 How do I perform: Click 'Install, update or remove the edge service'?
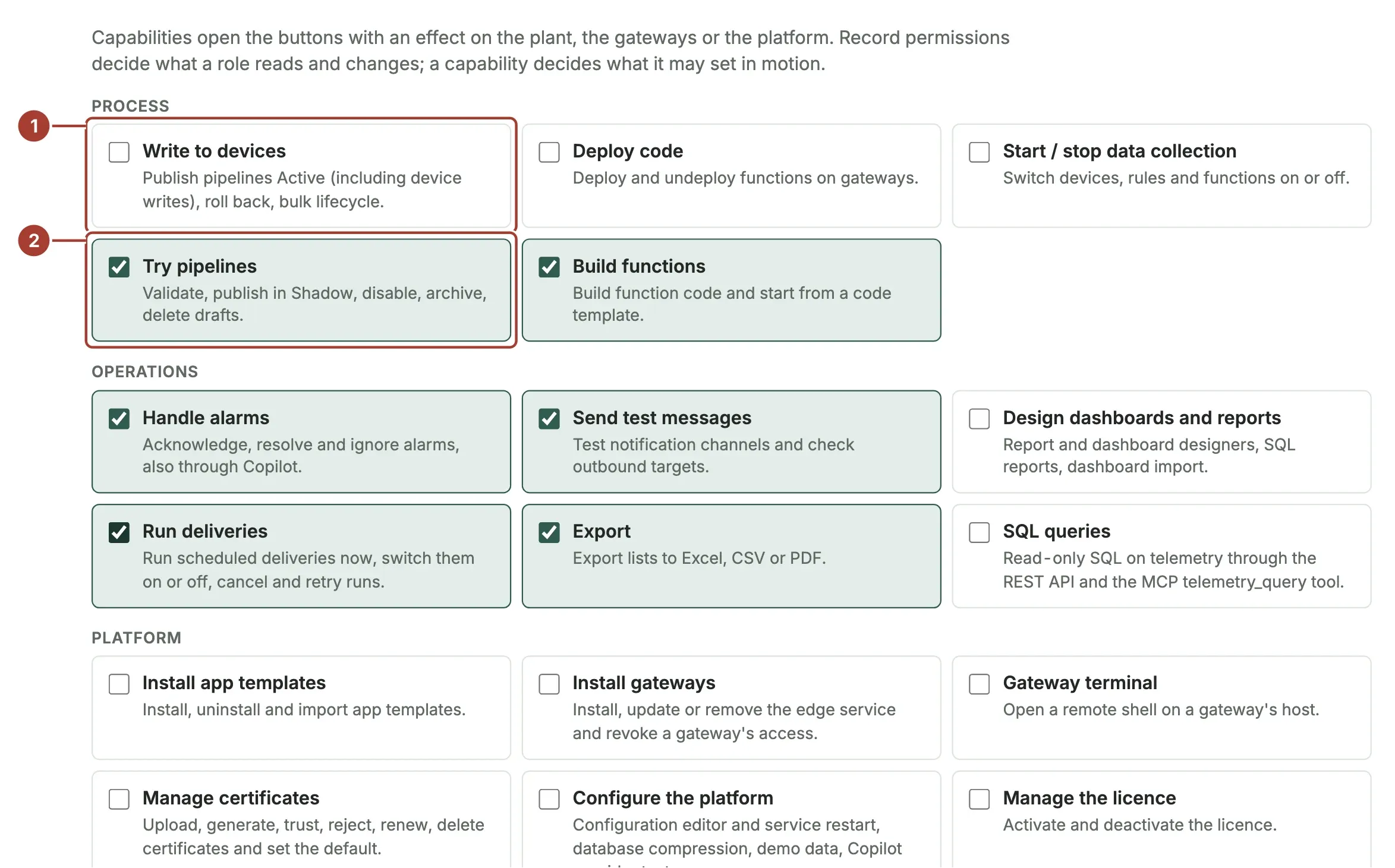pos(734,709)
